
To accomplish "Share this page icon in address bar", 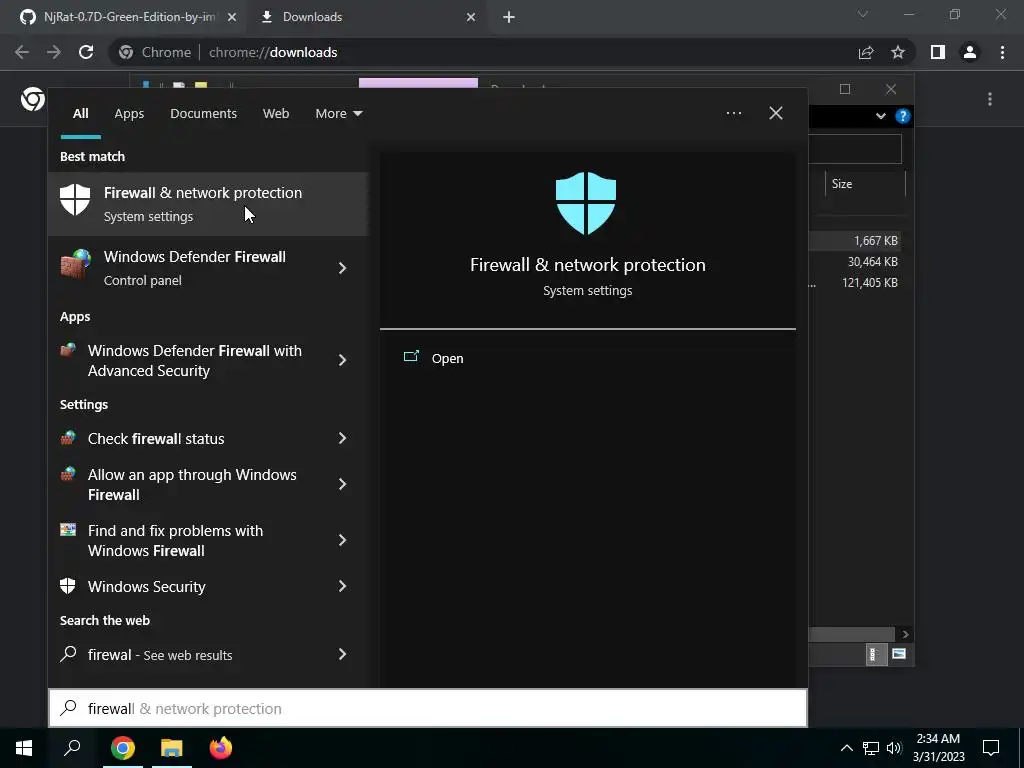I will click(866, 52).
